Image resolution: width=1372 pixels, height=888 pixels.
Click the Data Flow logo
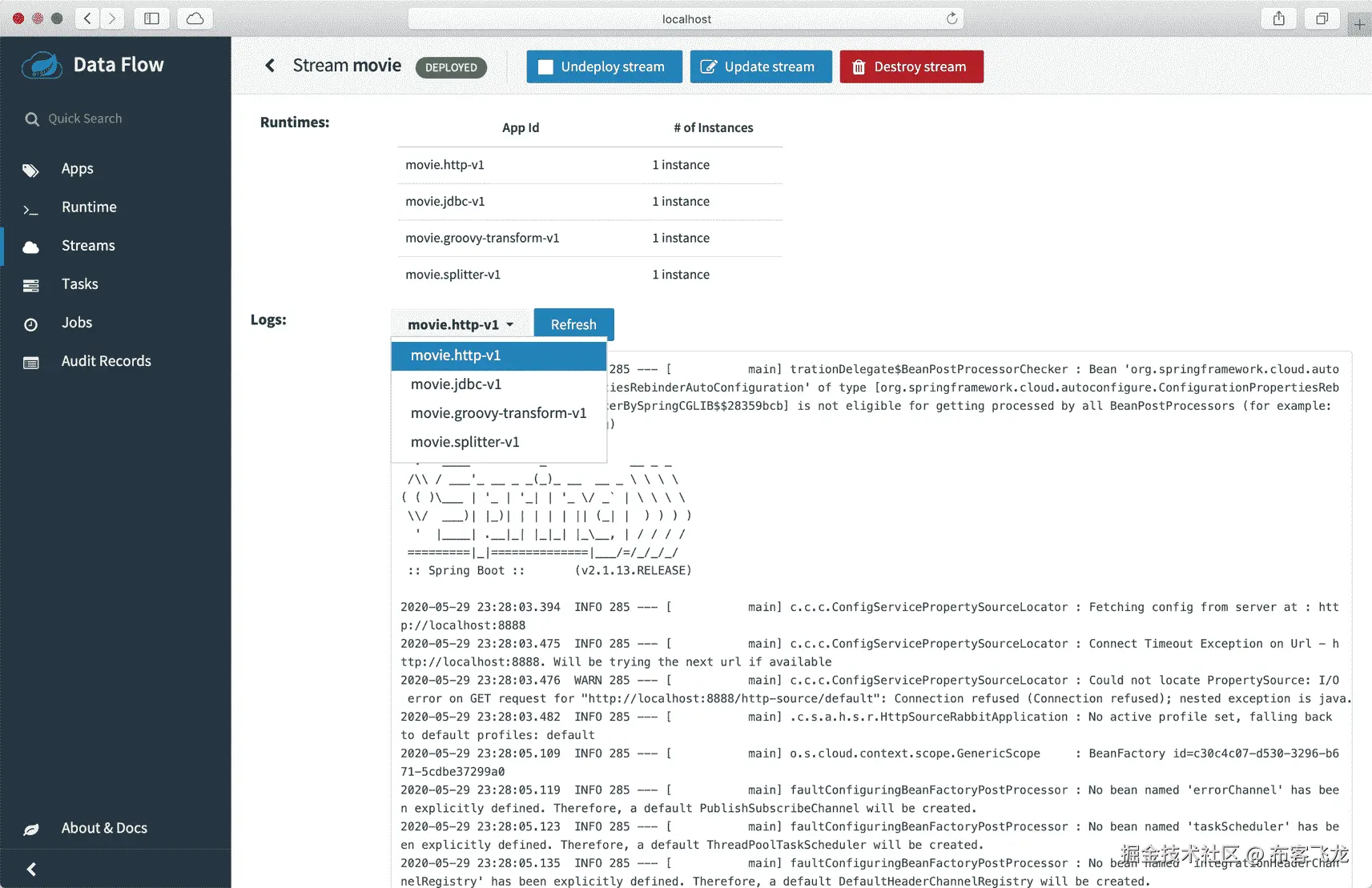coord(42,65)
